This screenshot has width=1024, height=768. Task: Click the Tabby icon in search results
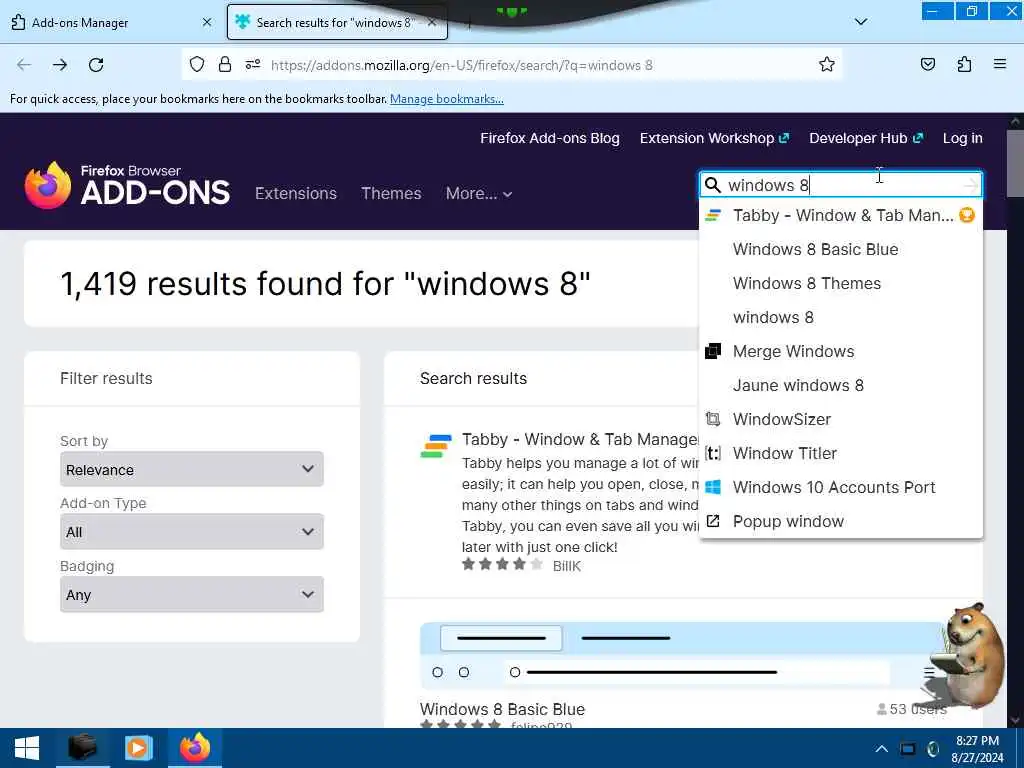(436, 447)
